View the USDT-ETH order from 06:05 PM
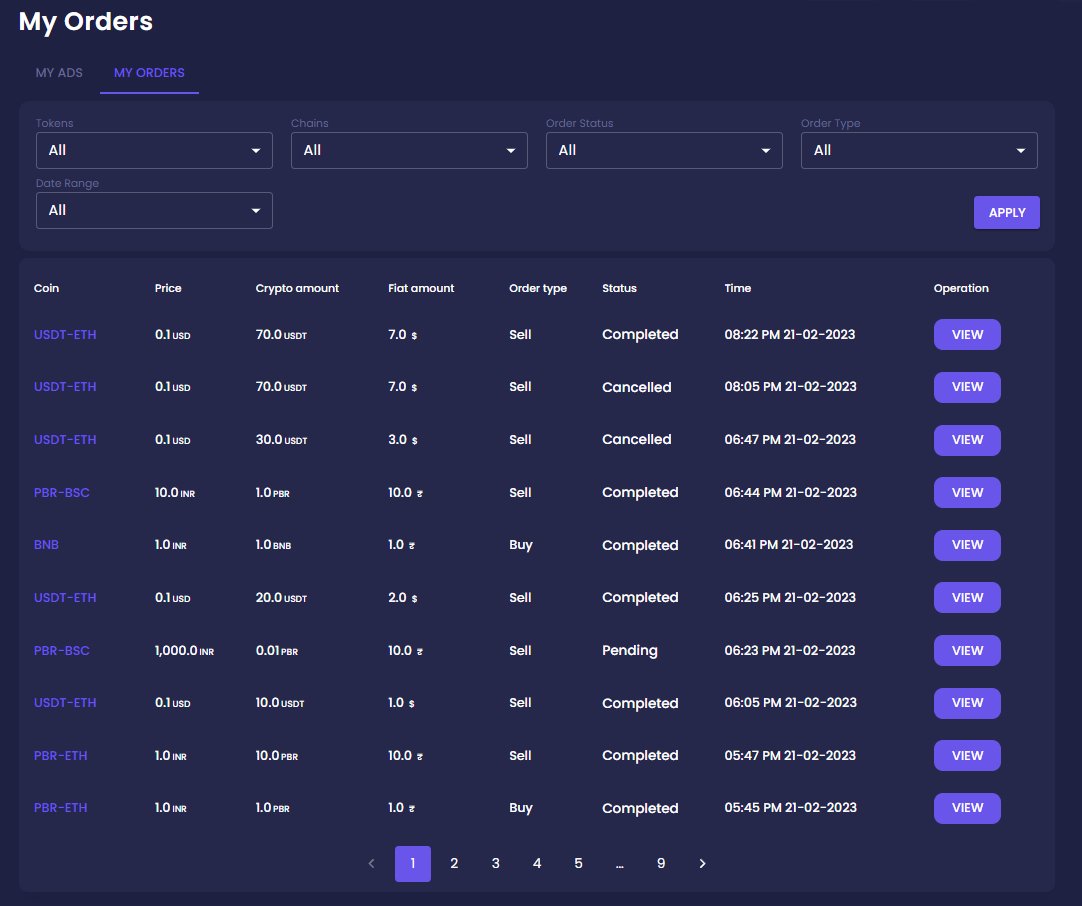This screenshot has width=1082, height=906. [x=967, y=703]
